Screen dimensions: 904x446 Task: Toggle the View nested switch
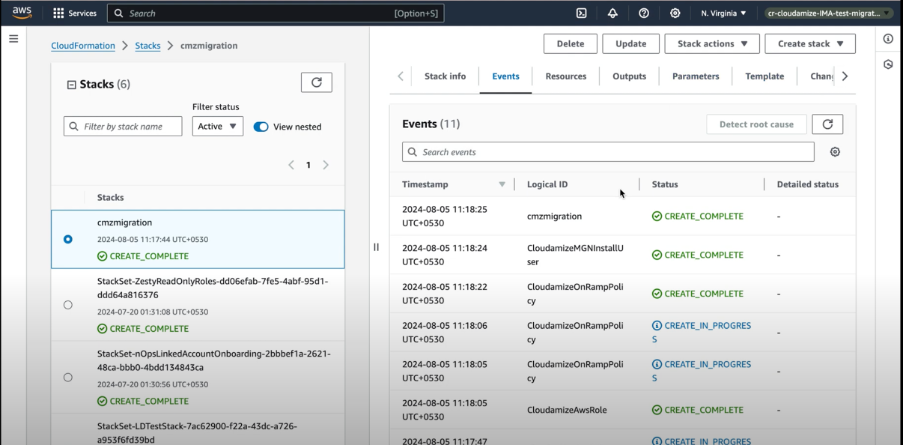pos(261,127)
